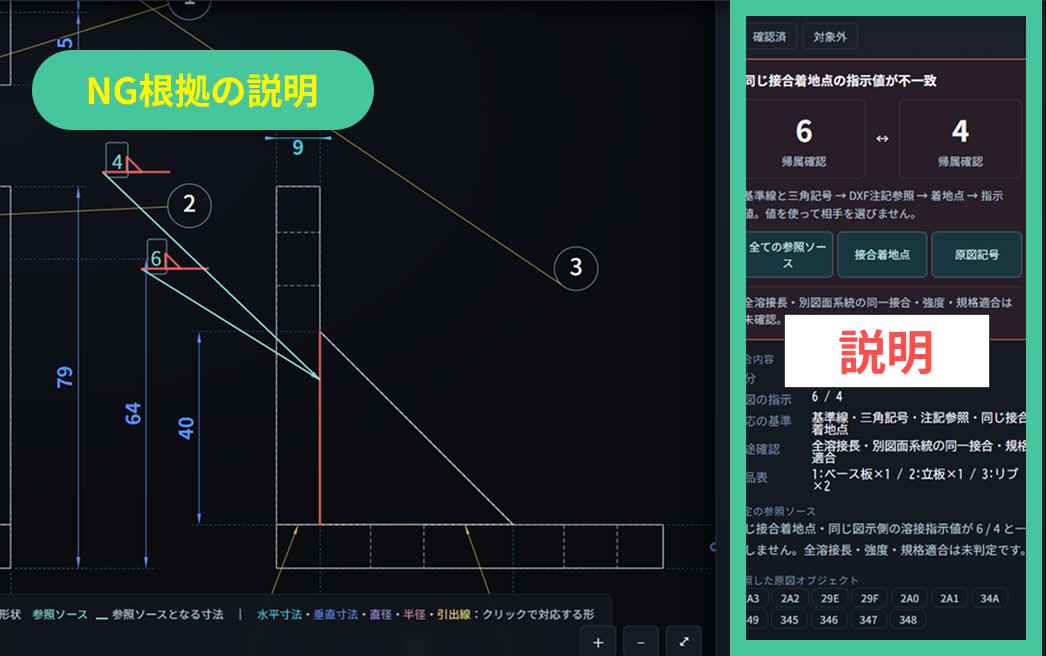
Task: Click the vertical dimension value 79
Action: coord(64,377)
